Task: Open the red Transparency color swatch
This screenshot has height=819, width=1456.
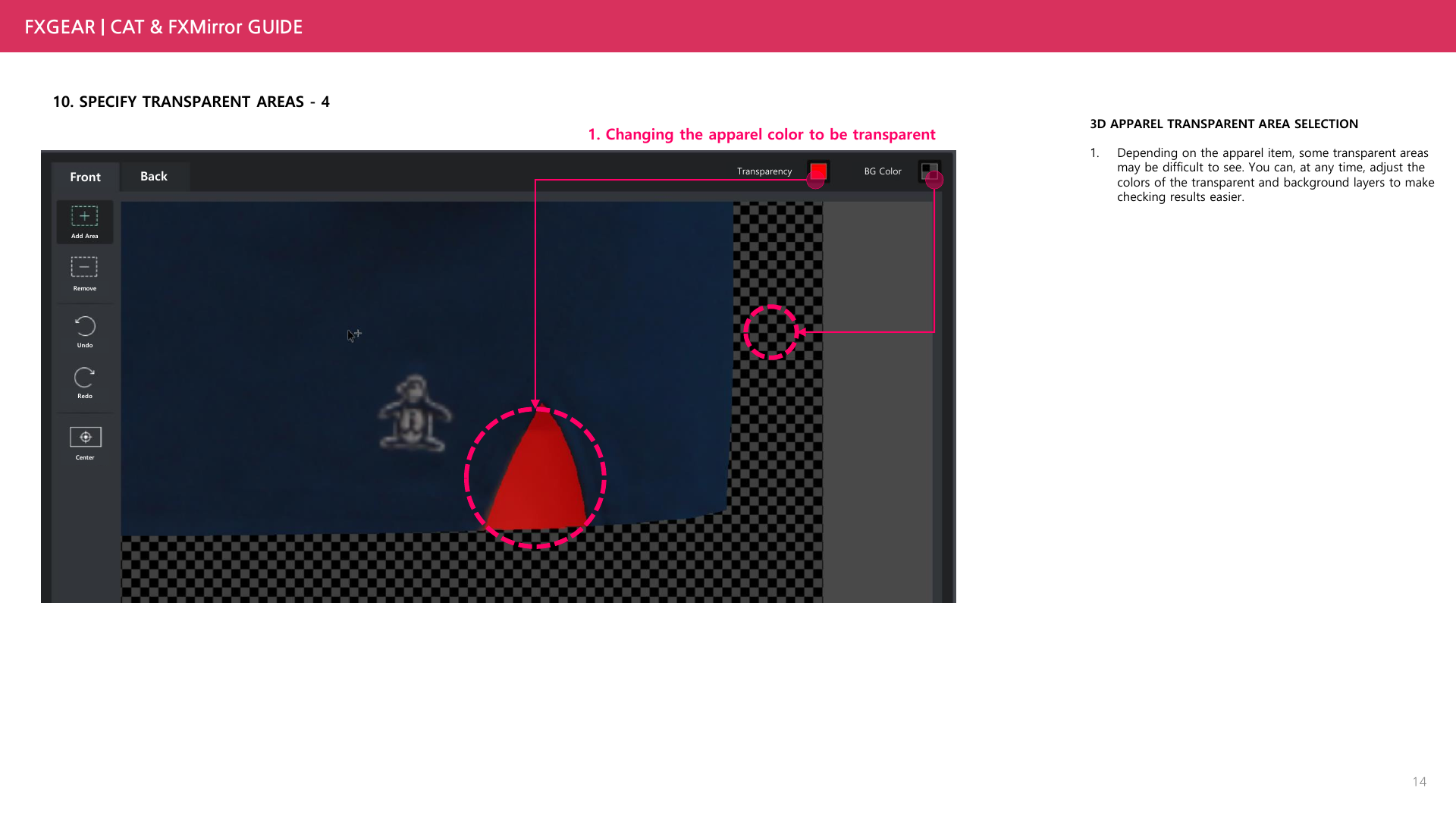Action: pyautogui.click(x=818, y=171)
